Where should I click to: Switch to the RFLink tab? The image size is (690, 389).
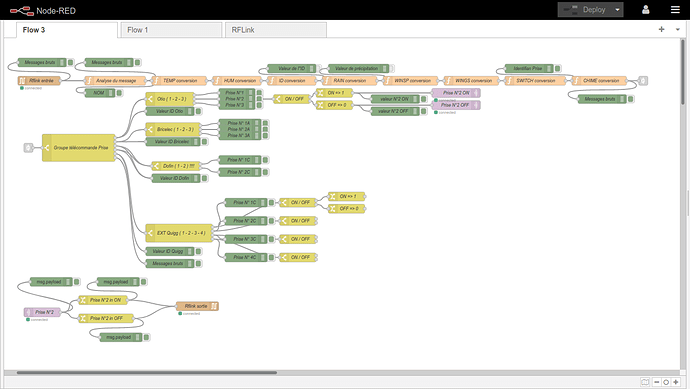click(275, 30)
